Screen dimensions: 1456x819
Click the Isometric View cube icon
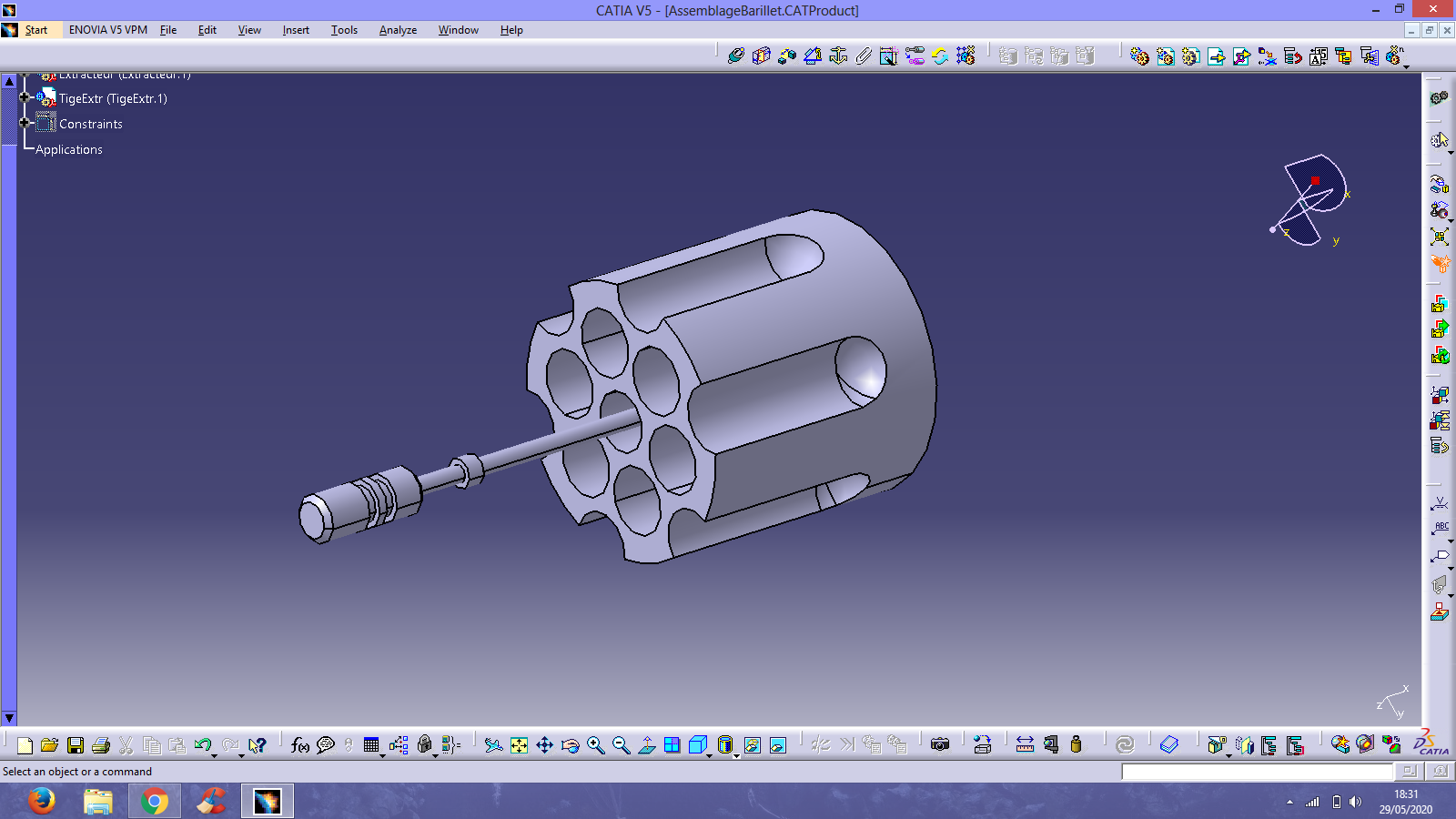pos(697,745)
